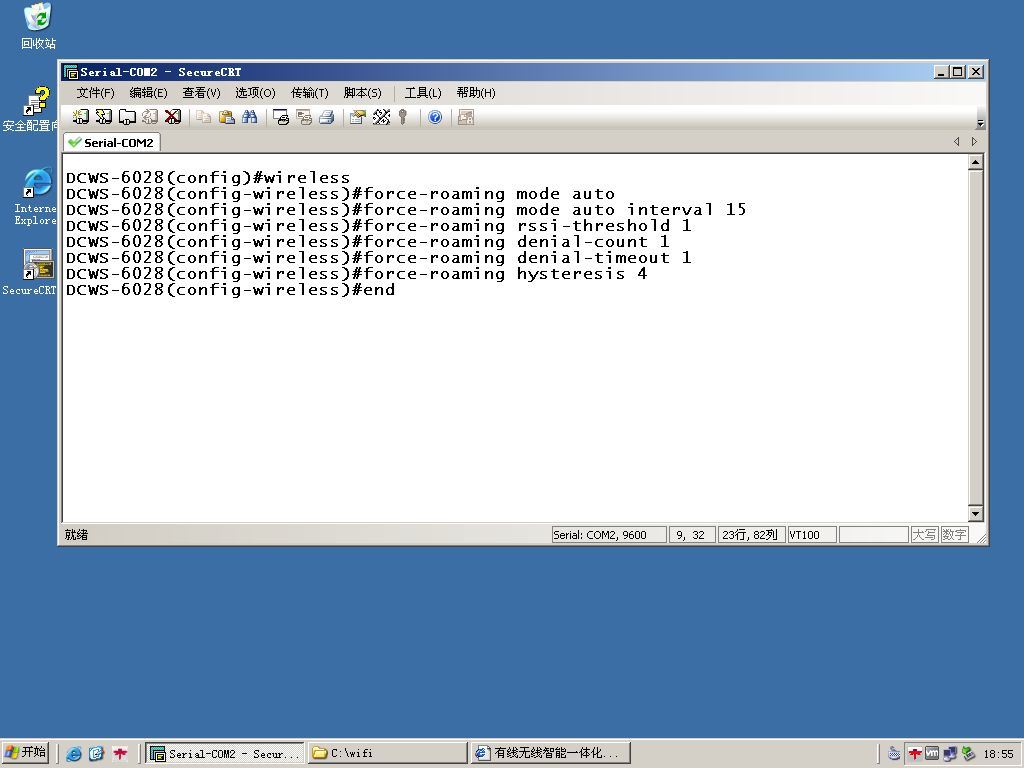Click the '23行, 82列' status field
Viewport: 1024px width, 768px height.
(750, 535)
